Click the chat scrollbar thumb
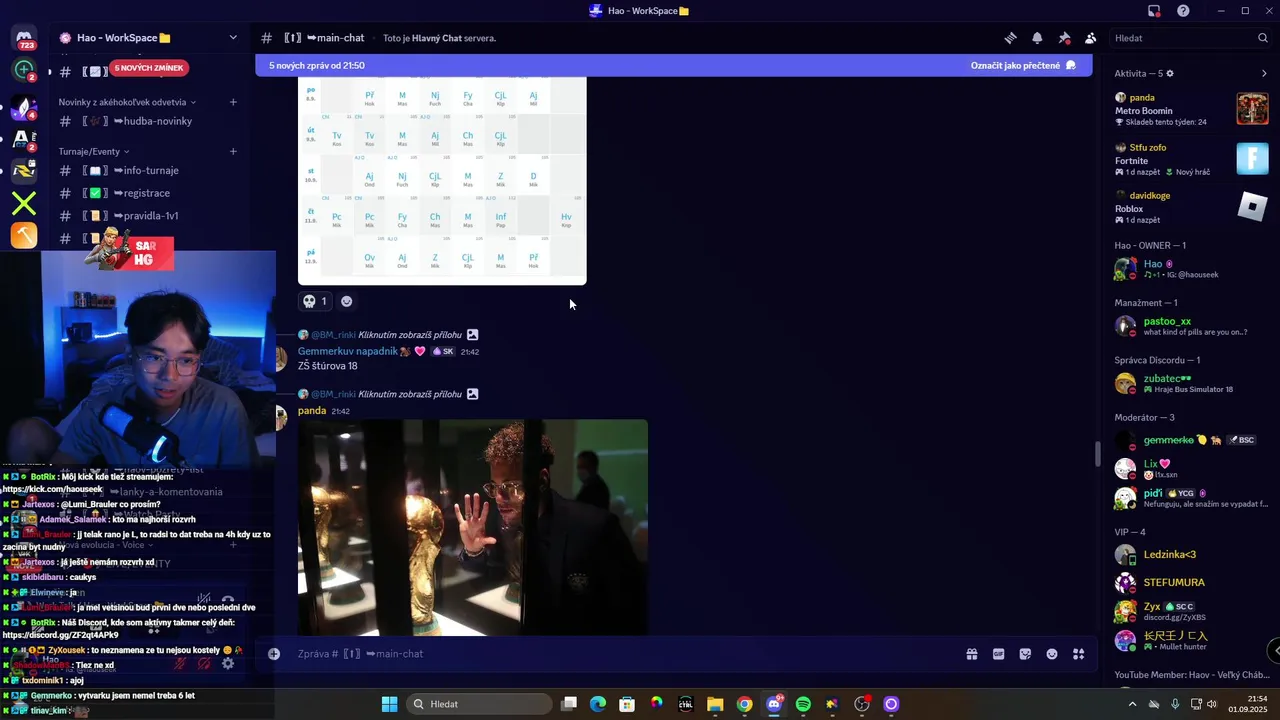The width and height of the screenshot is (1280, 720). 1097,454
